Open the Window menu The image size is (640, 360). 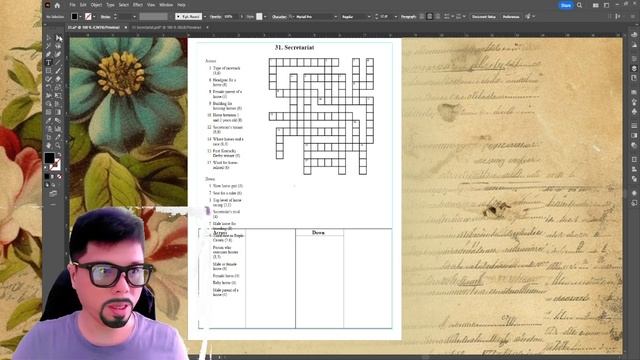click(166, 5)
